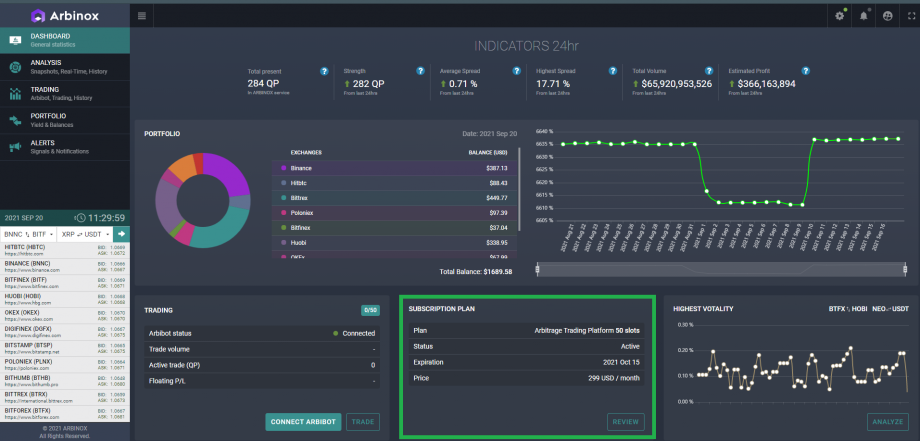920x441 pixels.
Task: Select the BITHUMB (BTHB) row
Action: [65, 381]
